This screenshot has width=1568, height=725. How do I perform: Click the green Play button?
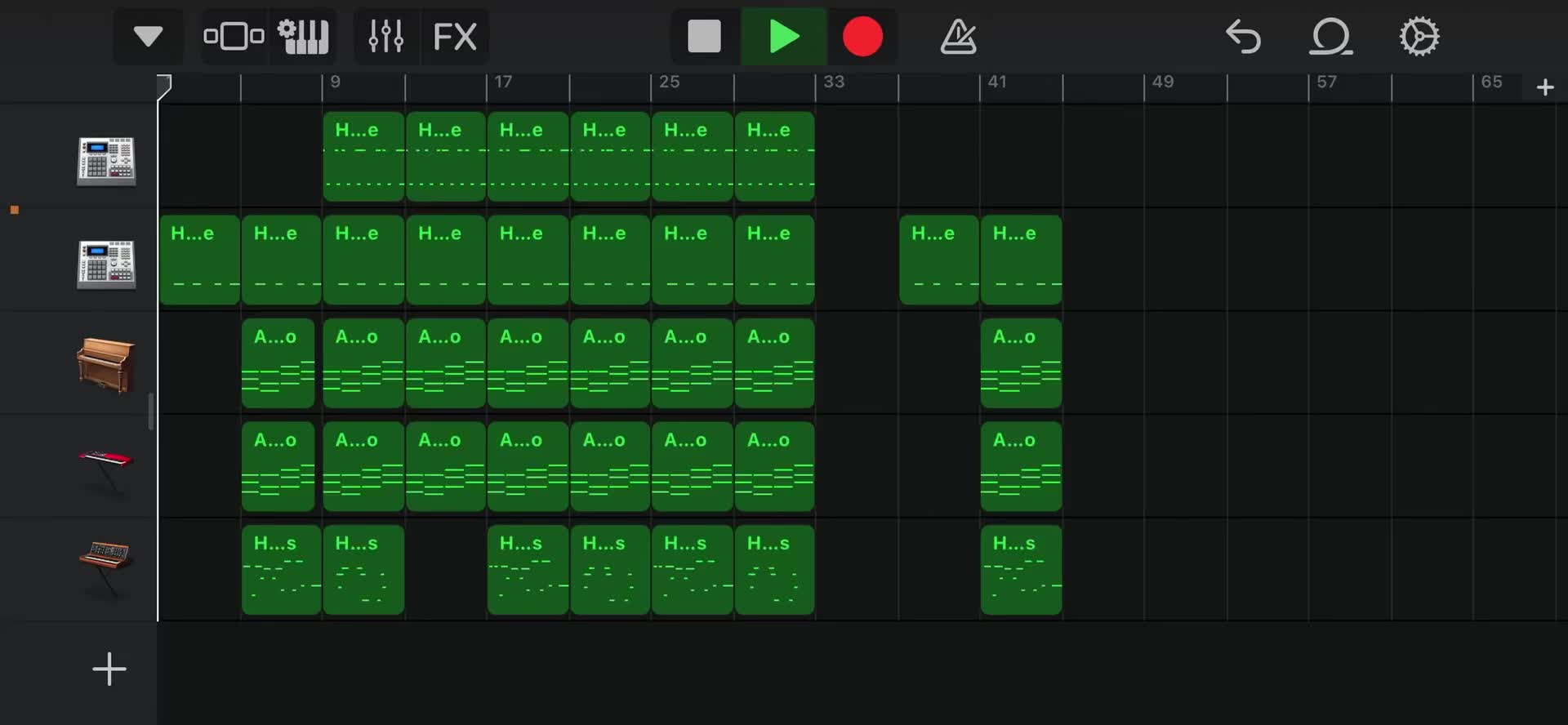click(784, 37)
